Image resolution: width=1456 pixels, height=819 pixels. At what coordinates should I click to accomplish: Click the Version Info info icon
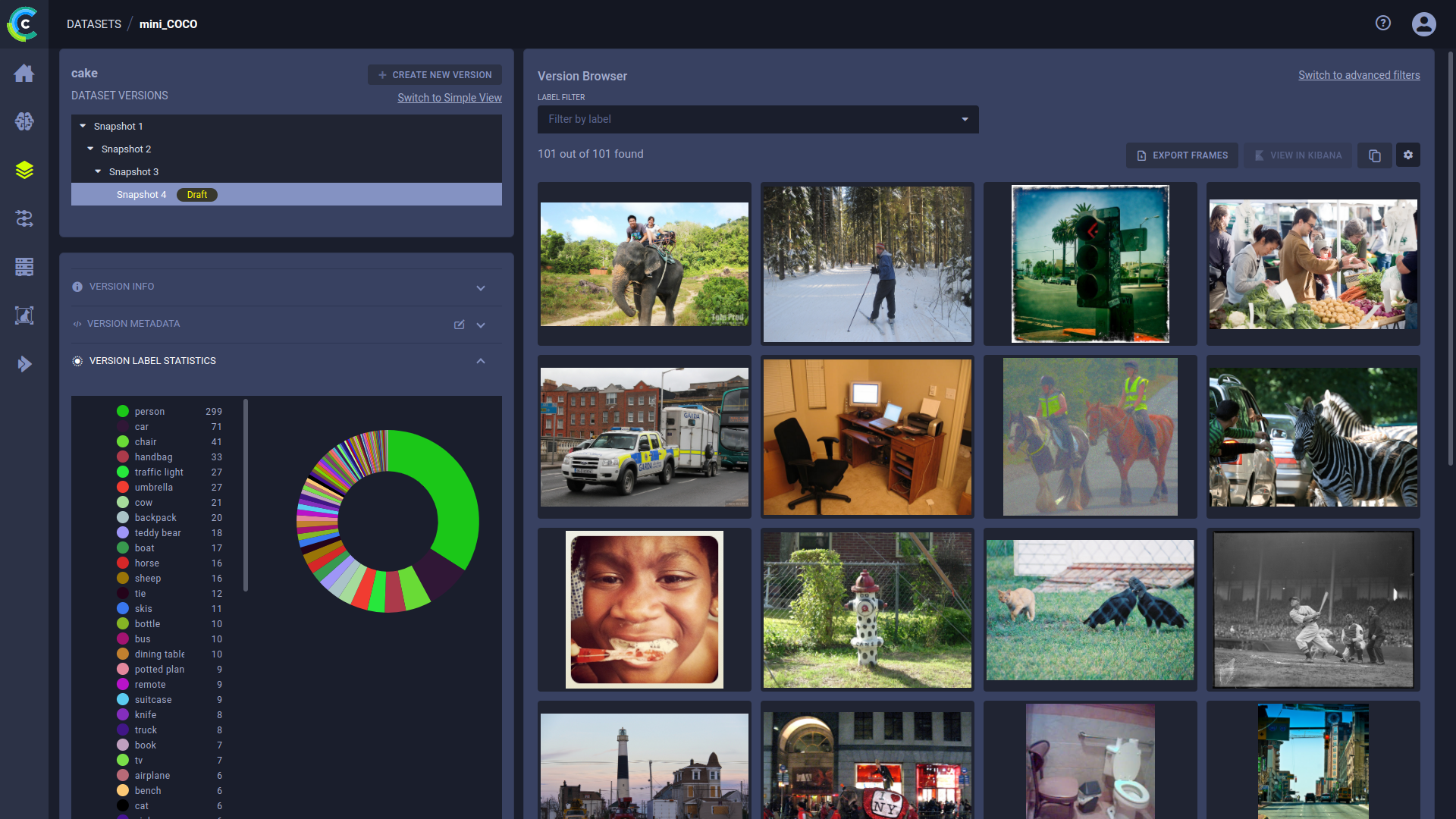coord(77,287)
